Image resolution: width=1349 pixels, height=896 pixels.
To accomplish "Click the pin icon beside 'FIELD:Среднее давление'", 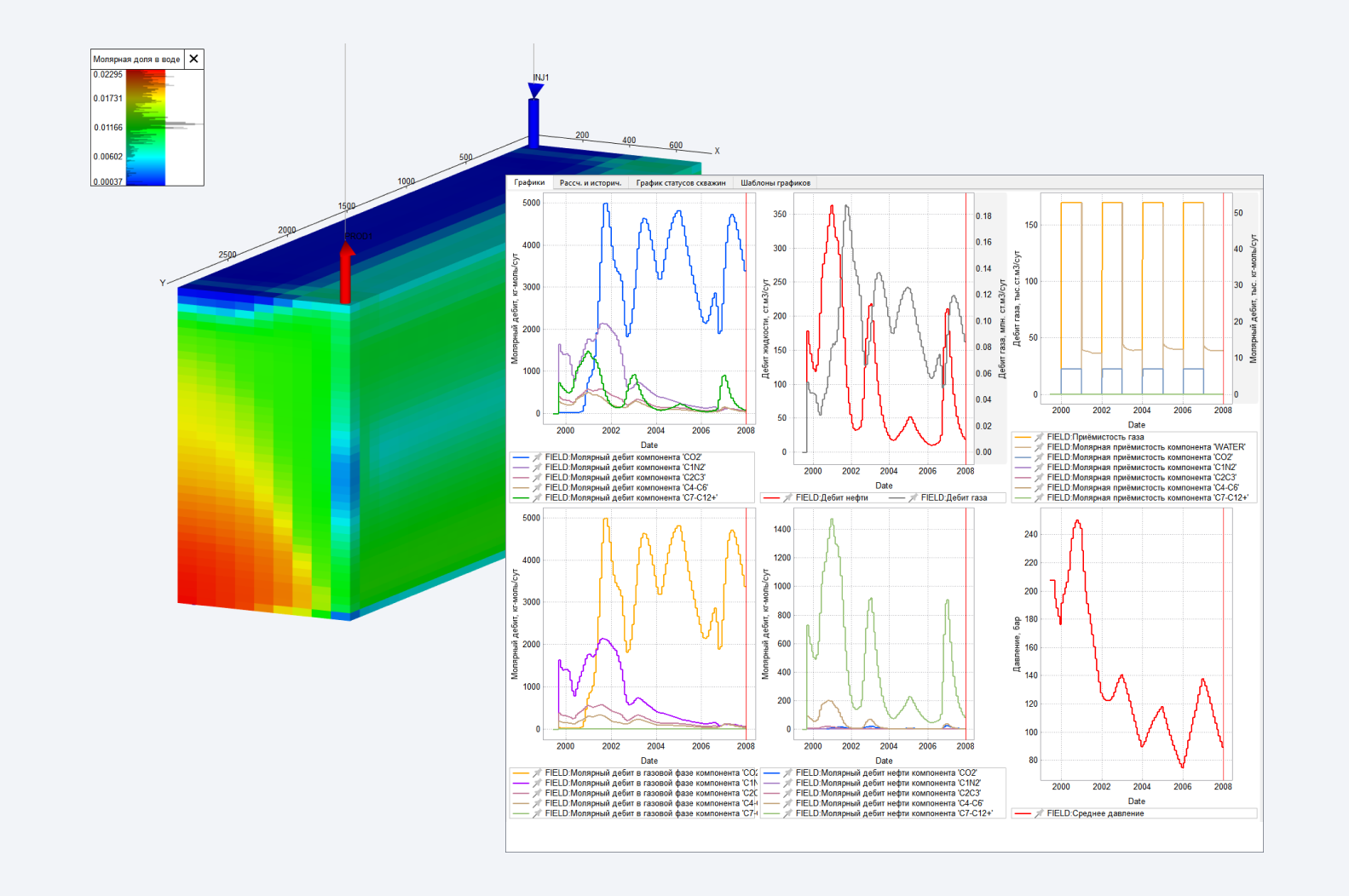I will (1040, 814).
